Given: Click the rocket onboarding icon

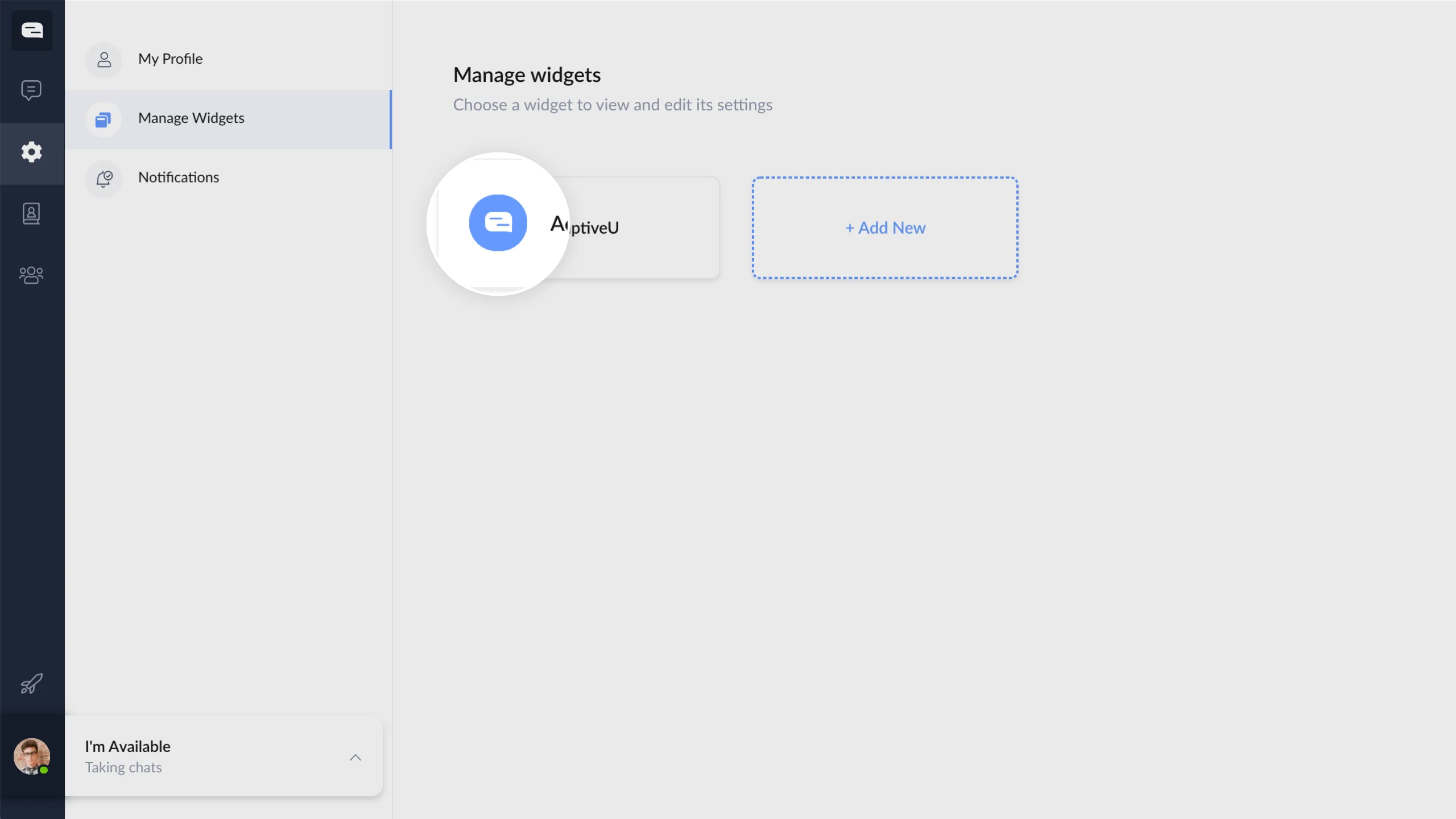Looking at the screenshot, I should point(31,684).
